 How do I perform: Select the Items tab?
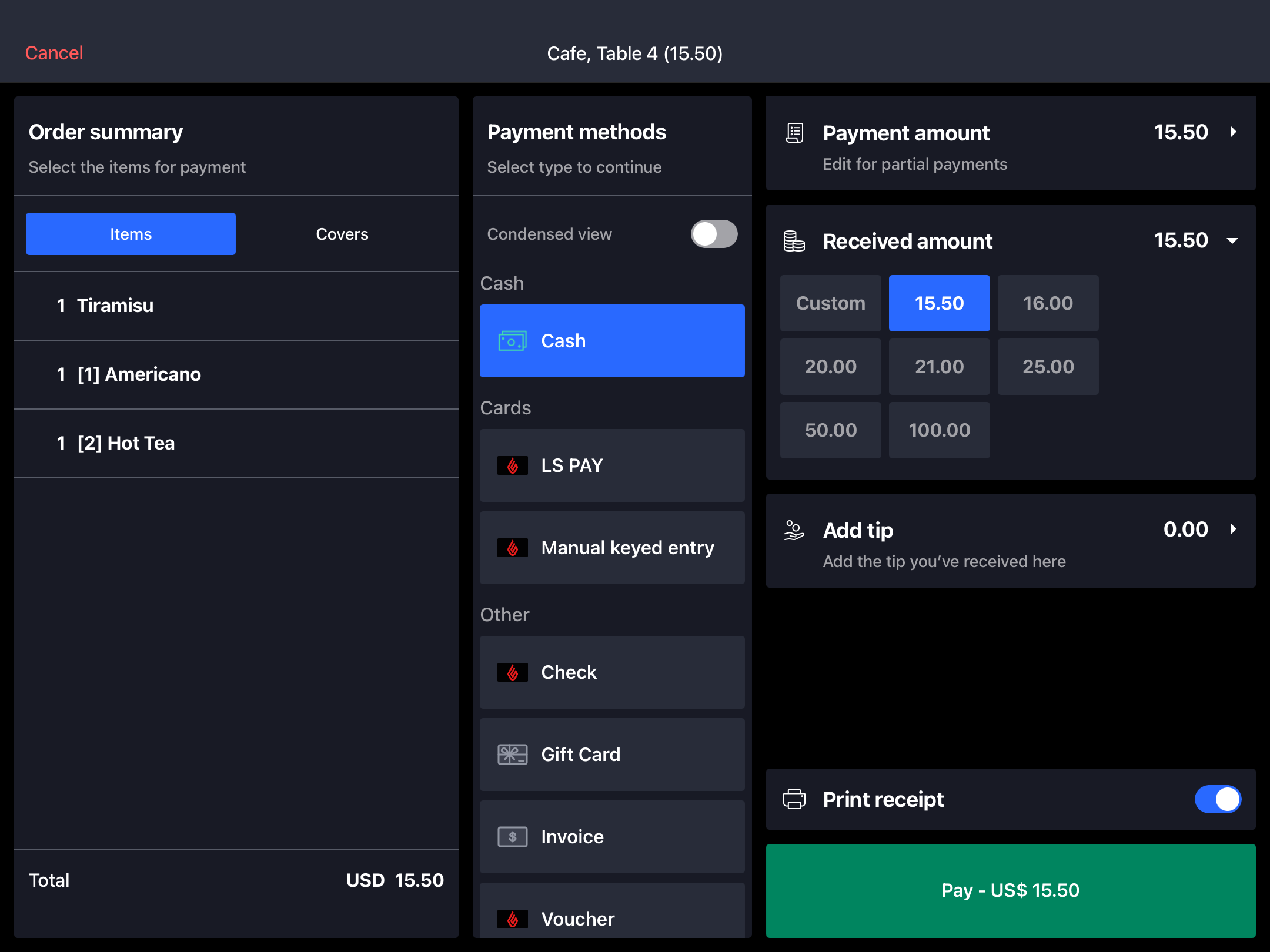tap(131, 234)
